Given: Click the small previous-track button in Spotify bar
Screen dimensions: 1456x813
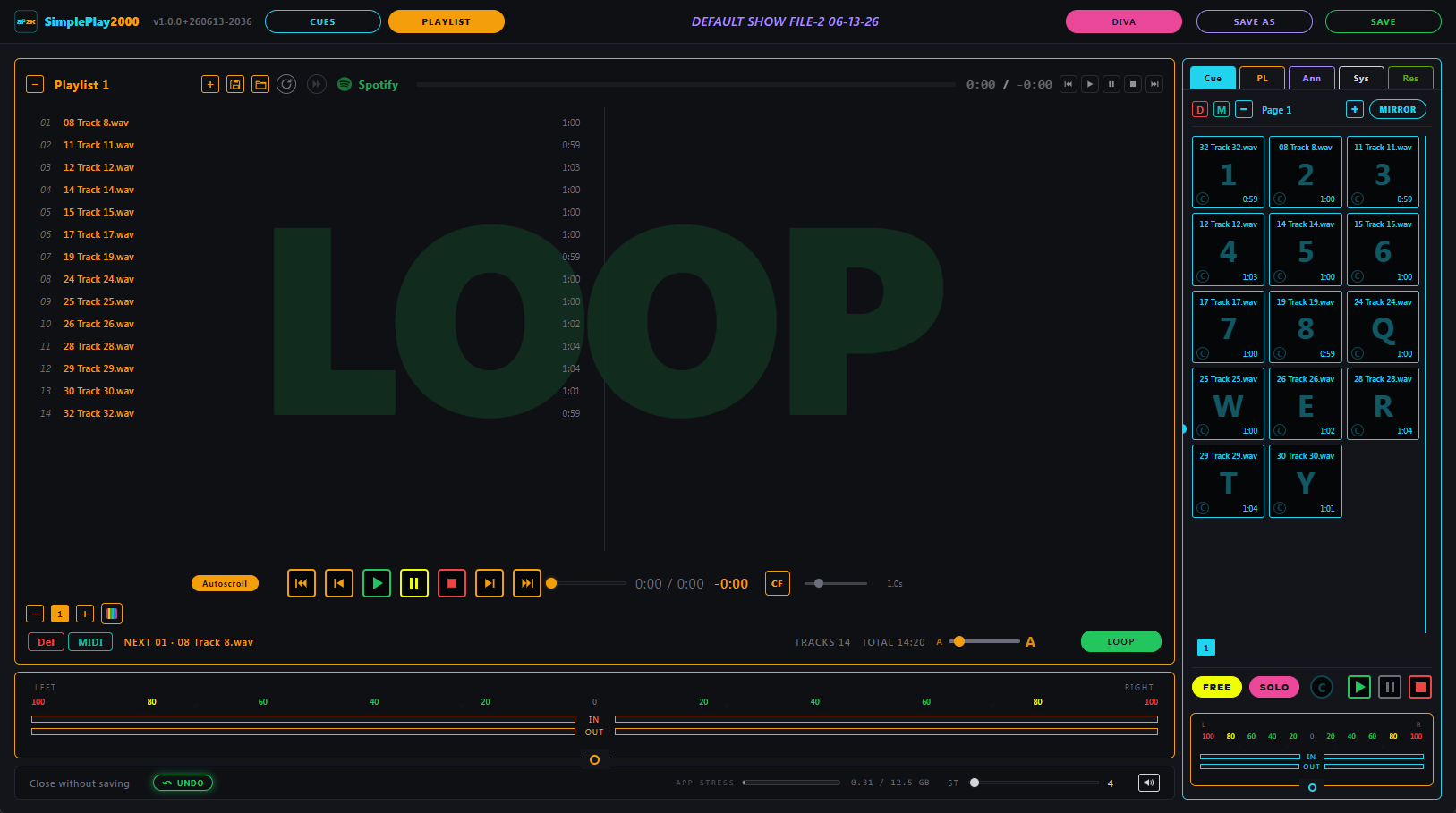Looking at the screenshot, I should pyautogui.click(x=1069, y=84).
